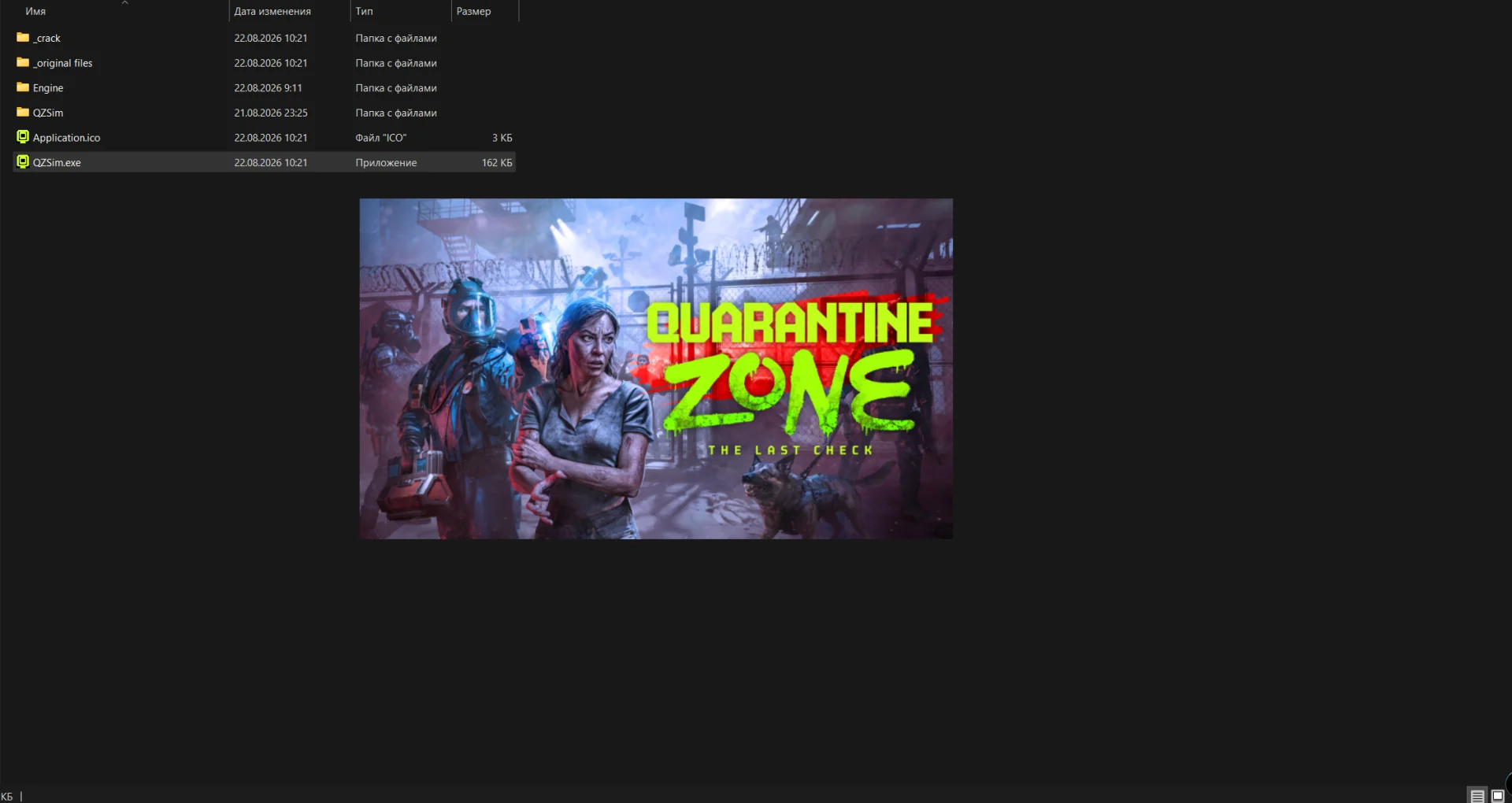
Task: Click the Application.ico file icon
Action: click(23, 137)
